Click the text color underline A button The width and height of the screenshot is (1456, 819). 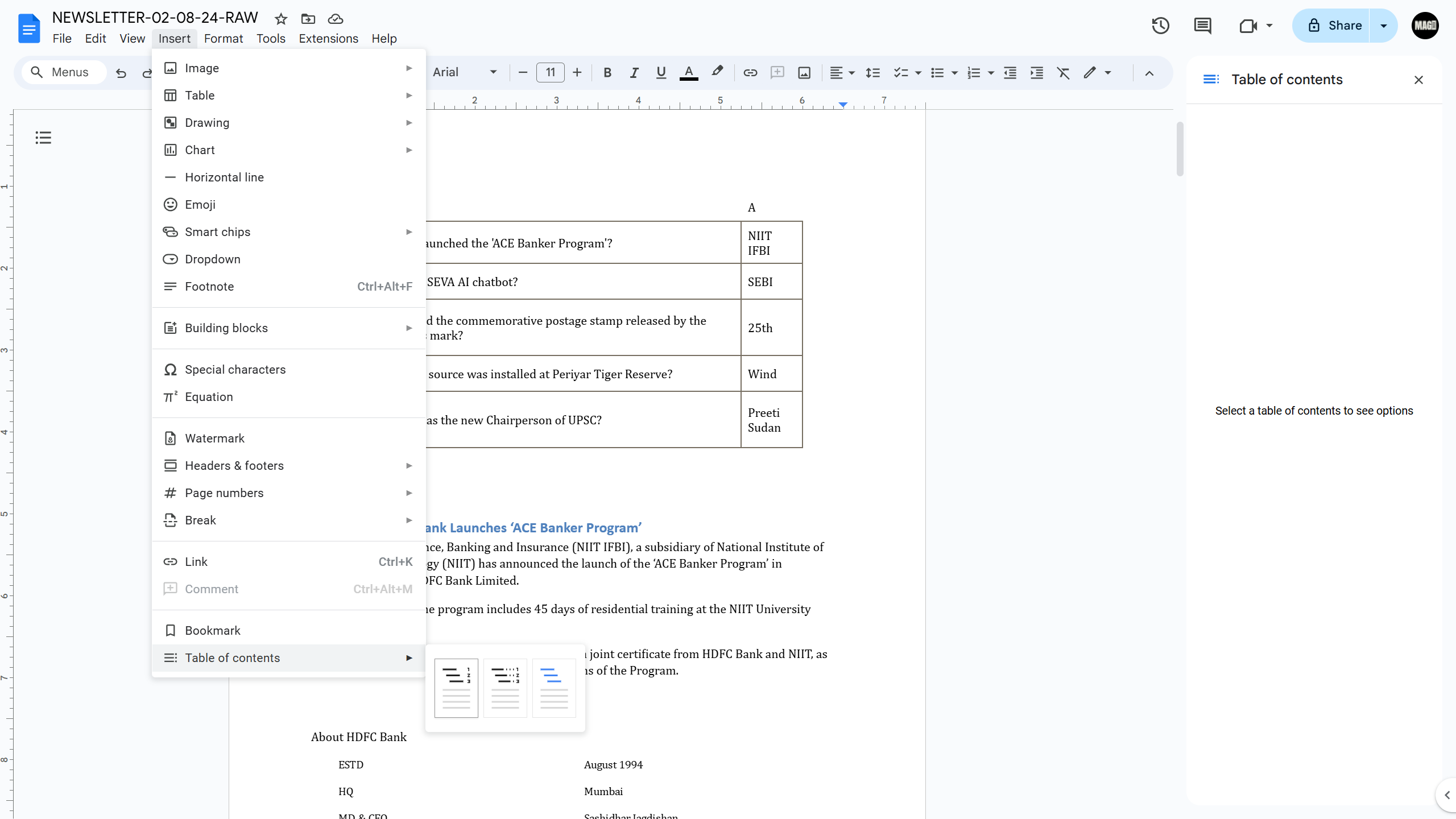click(x=689, y=72)
